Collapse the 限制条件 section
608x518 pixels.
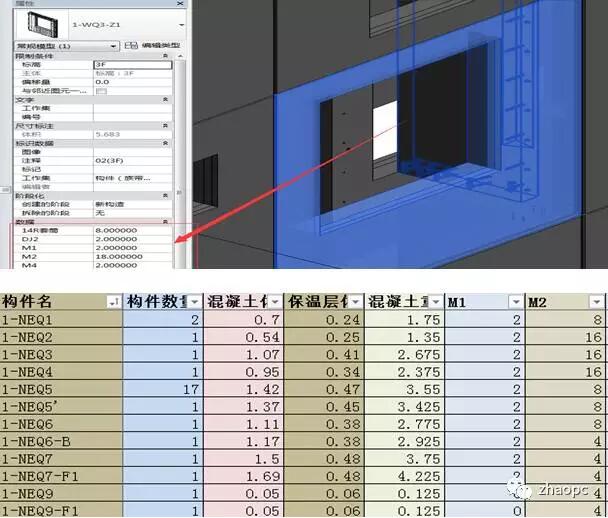coord(164,56)
